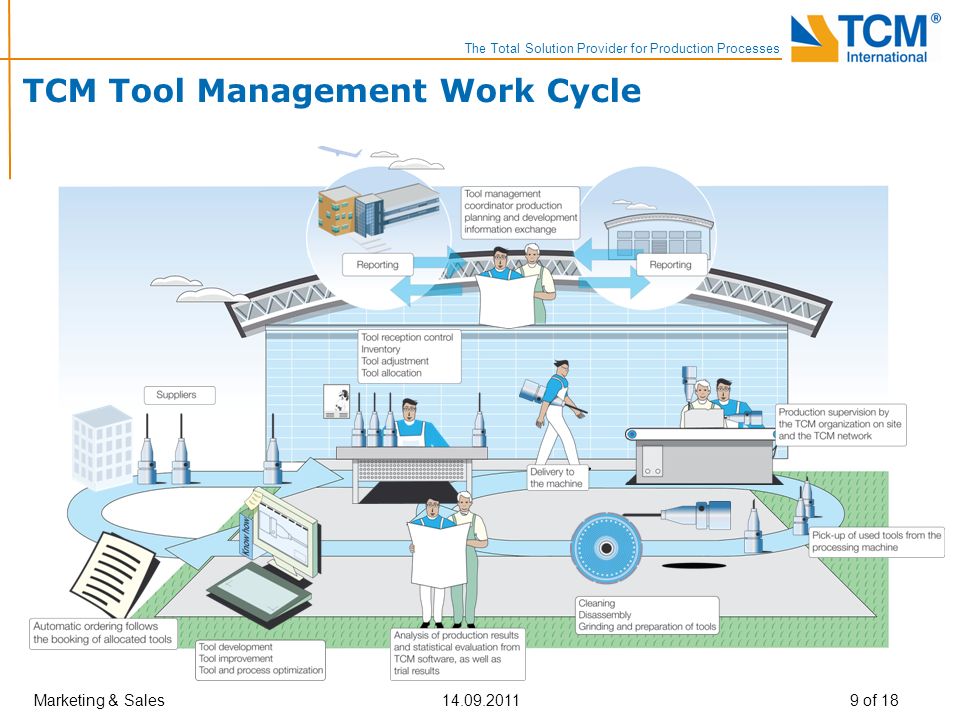Click the 'Analysis of production results' text box

coord(457,653)
